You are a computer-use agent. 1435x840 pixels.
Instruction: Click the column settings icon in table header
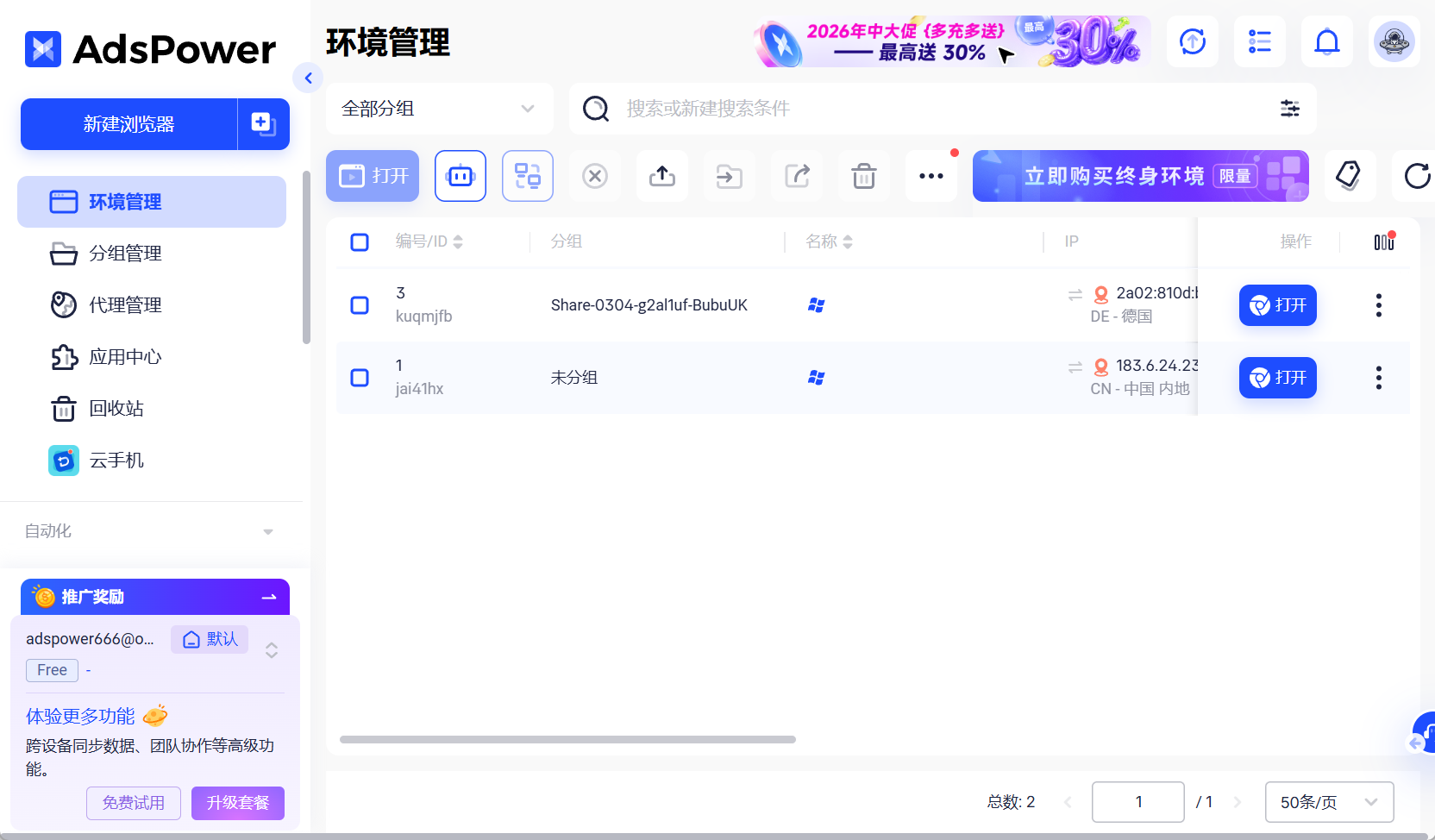click(x=1384, y=241)
